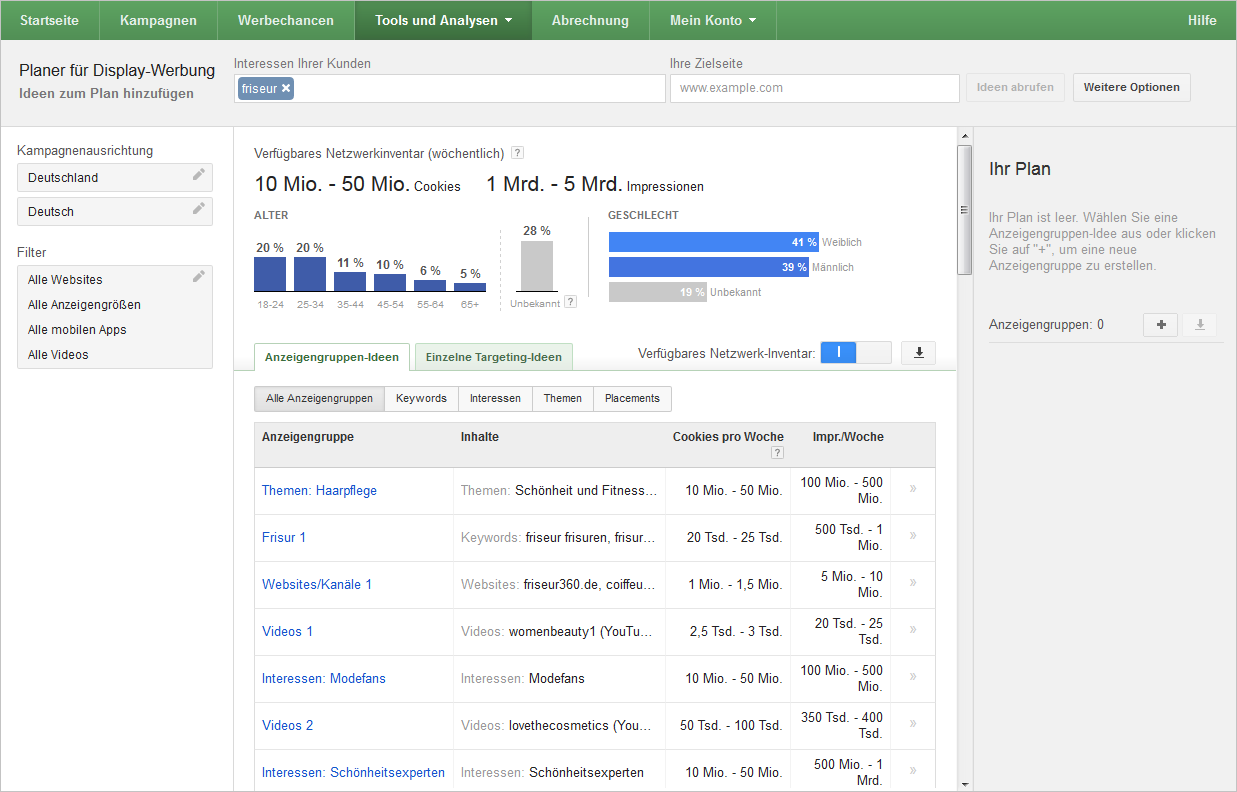Add Interessen: Modefans to plan

pyautogui.click(x=913, y=677)
